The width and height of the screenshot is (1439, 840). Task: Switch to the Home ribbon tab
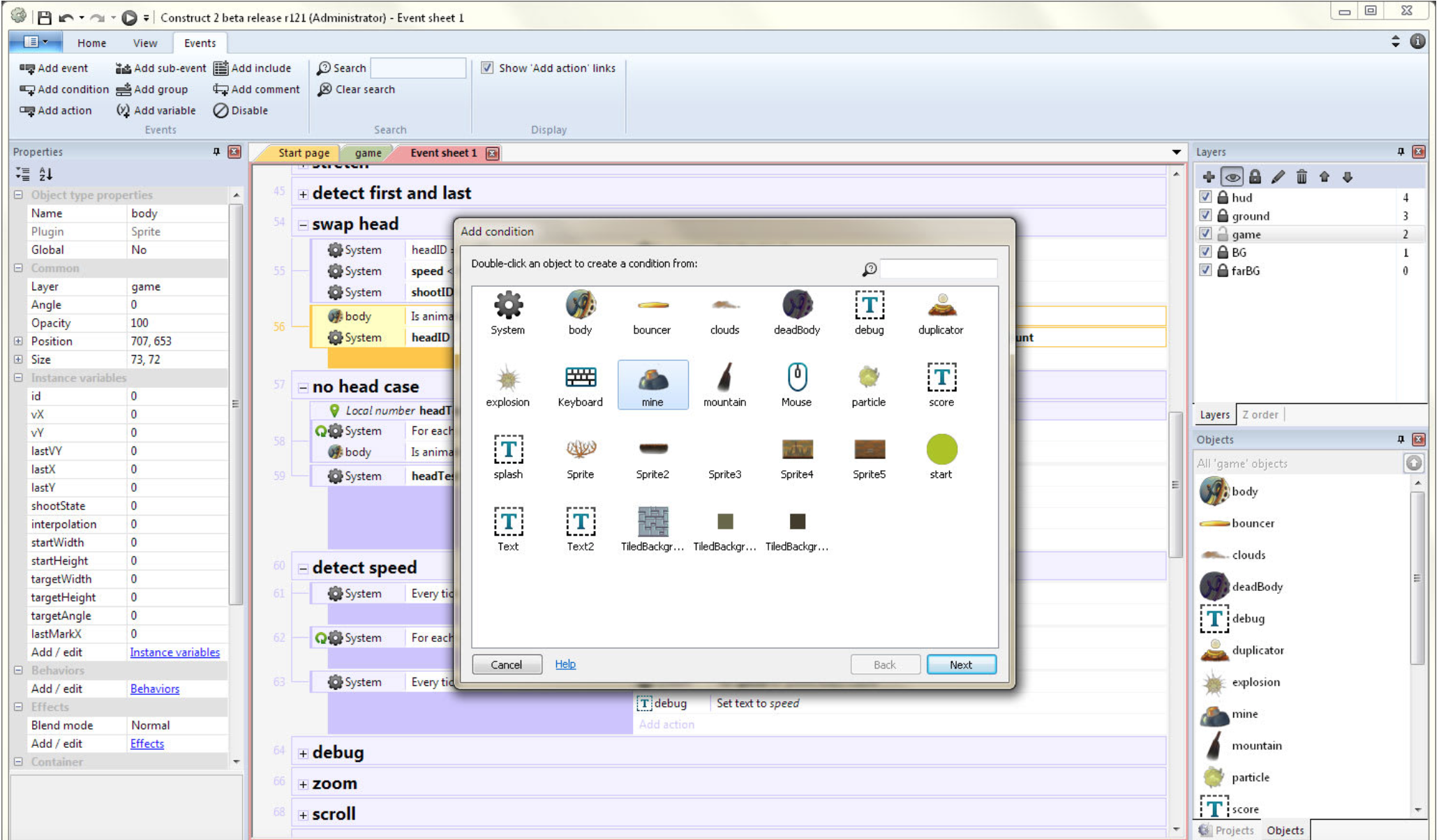click(91, 43)
